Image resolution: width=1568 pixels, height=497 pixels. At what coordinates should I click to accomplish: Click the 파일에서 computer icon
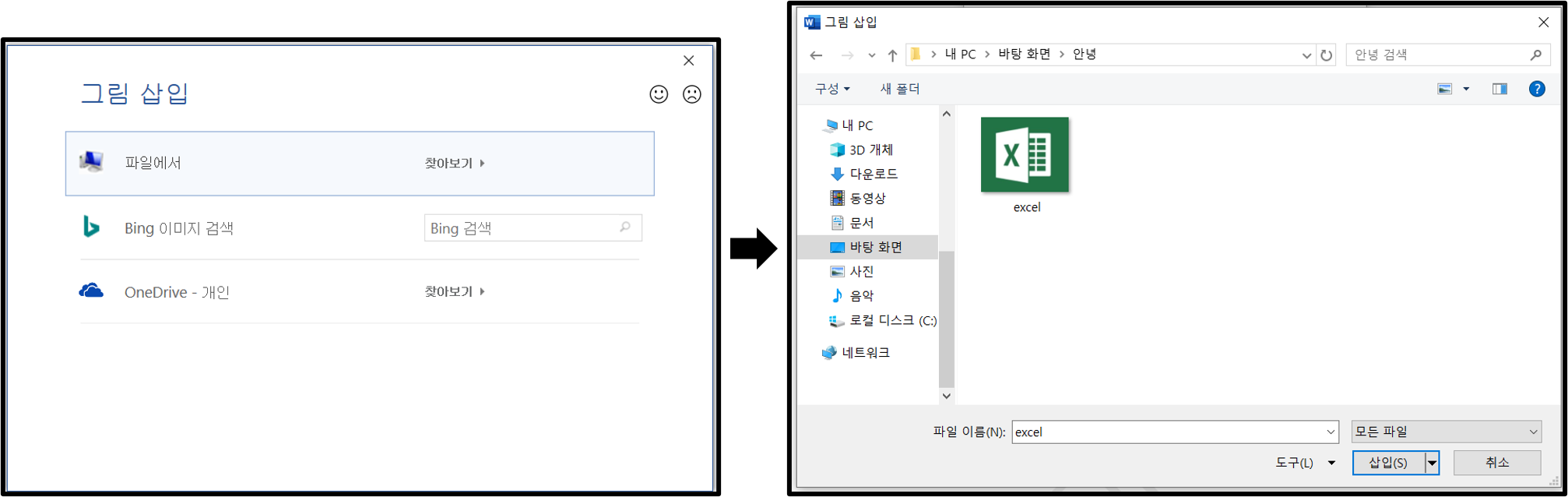click(92, 162)
